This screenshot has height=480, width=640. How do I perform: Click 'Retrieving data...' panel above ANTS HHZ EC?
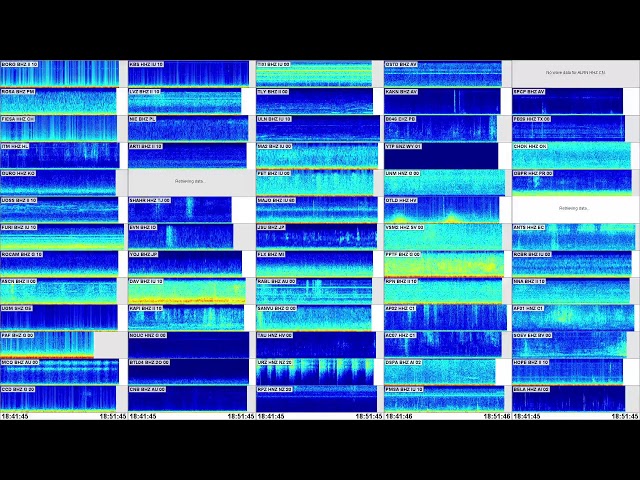[x=574, y=209]
